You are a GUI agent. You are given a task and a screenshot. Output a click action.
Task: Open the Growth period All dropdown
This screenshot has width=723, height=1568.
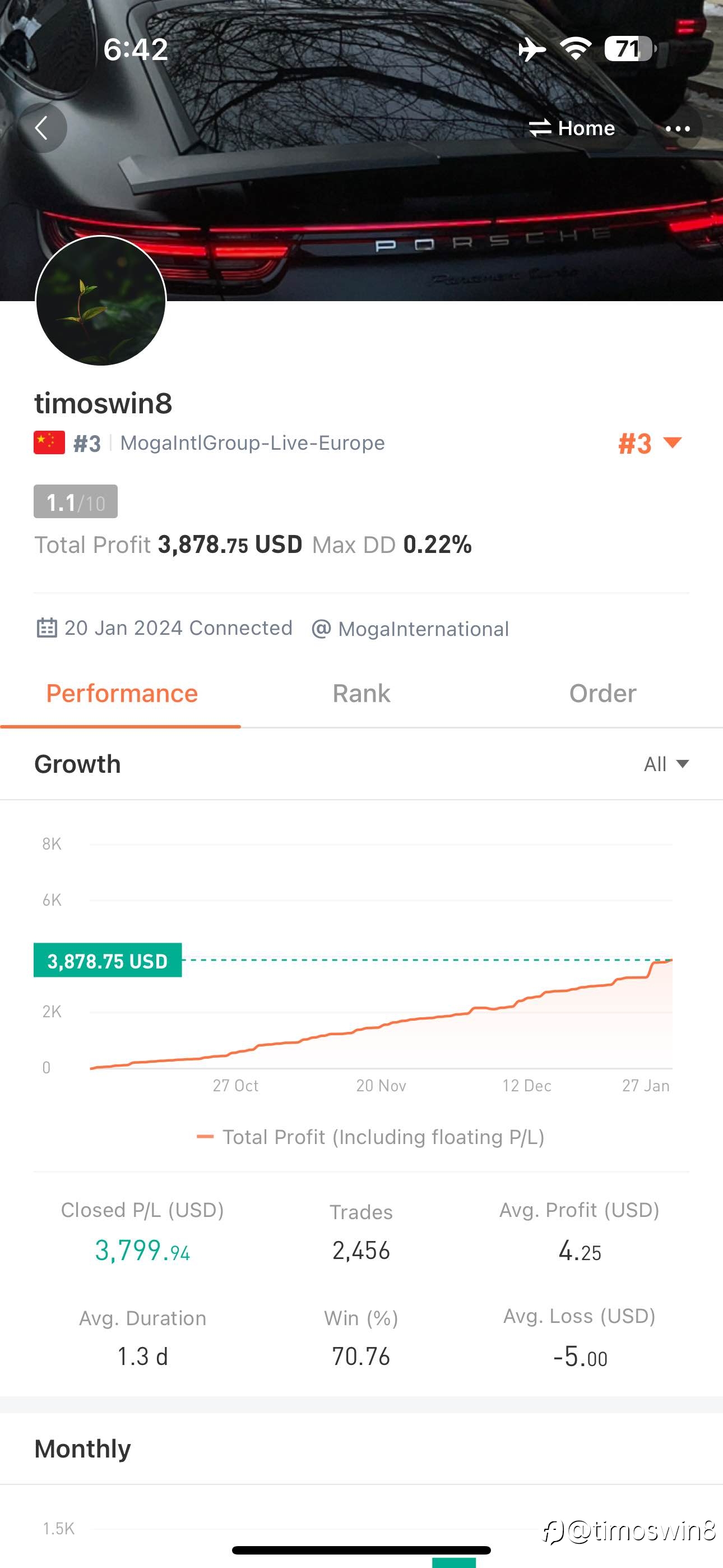click(x=666, y=764)
